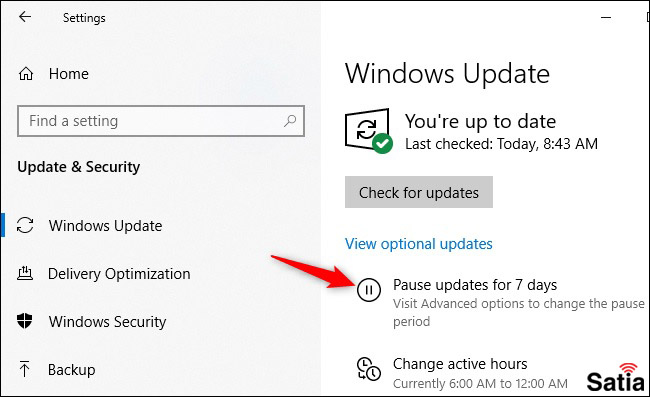
Task: Click 'Currently 6:00 AM to 12:00 AM' text
Action: (480, 383)
